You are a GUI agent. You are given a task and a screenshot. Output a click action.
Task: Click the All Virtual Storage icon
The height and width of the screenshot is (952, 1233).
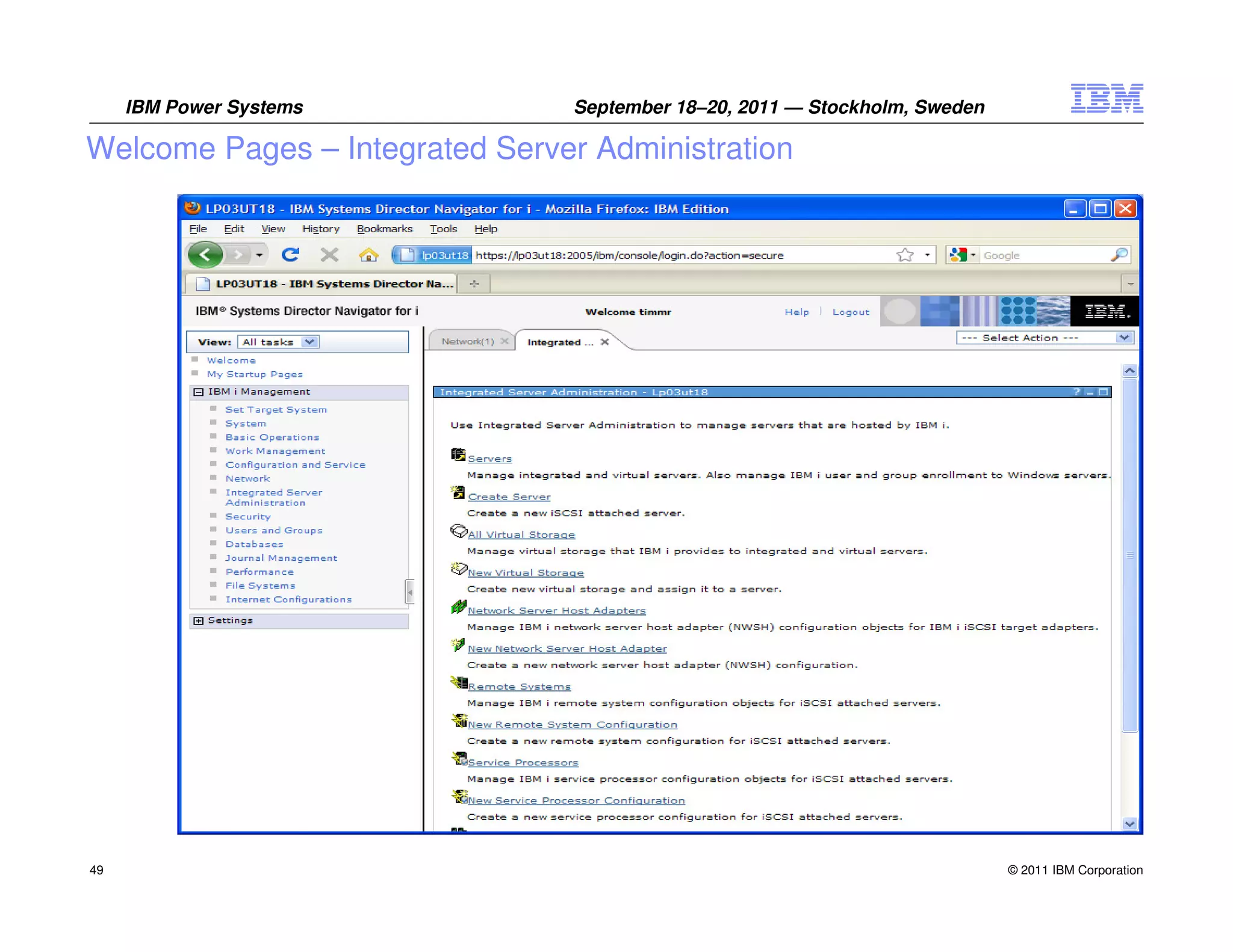pos(459,531)
